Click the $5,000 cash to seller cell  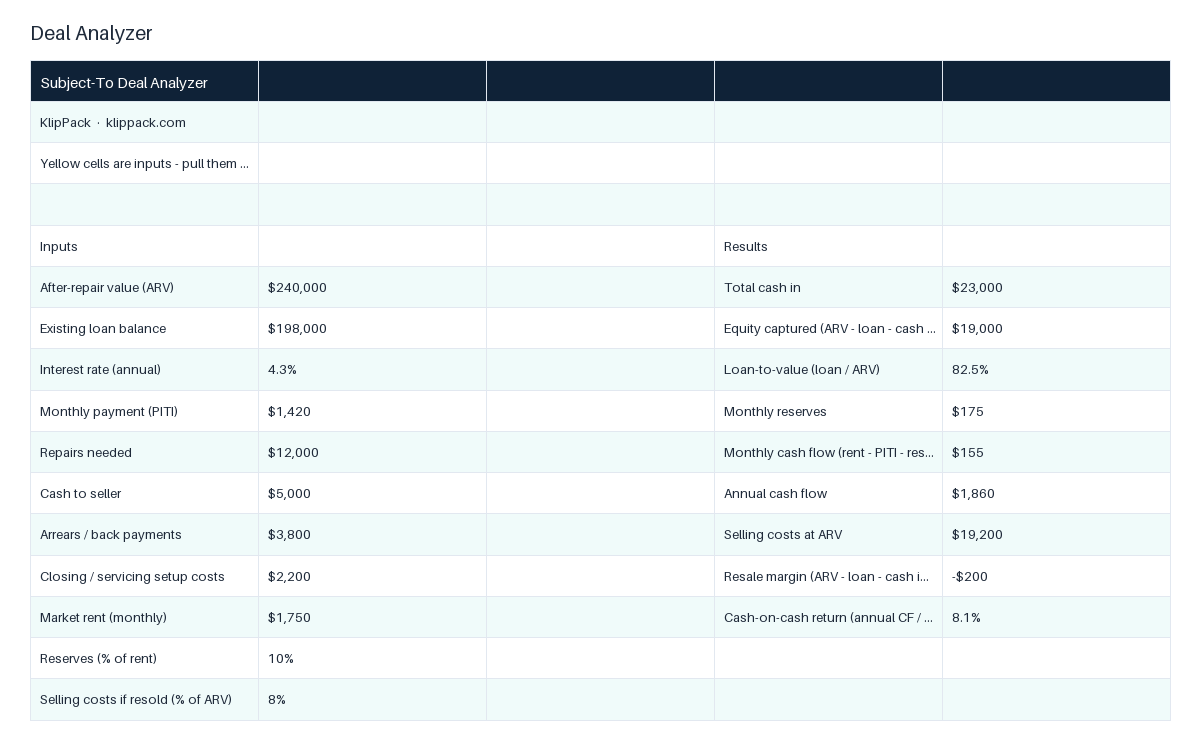click(372, 493)
